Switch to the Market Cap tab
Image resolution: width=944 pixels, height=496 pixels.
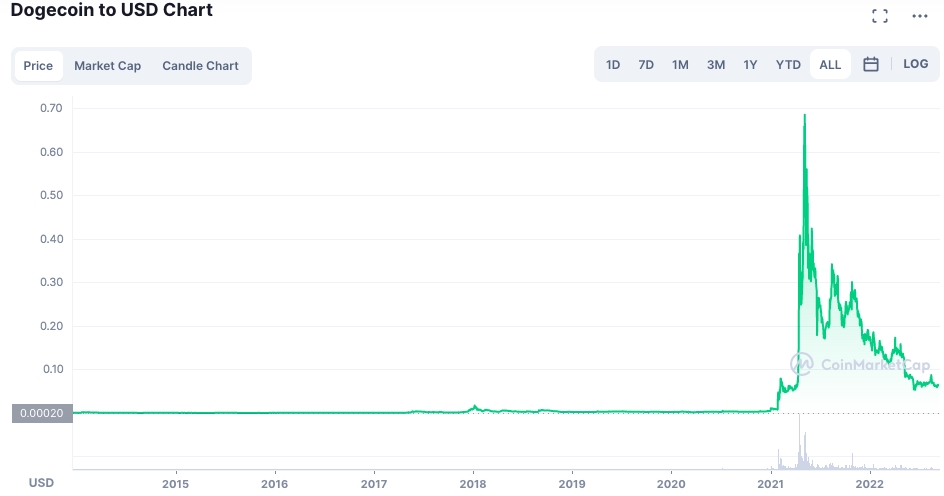click(107, 66)
